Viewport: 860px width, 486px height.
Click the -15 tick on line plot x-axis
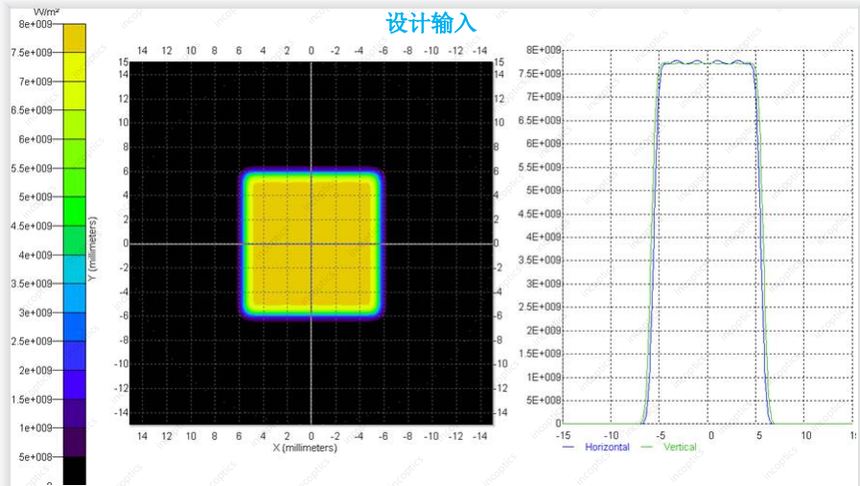[563, 436]
